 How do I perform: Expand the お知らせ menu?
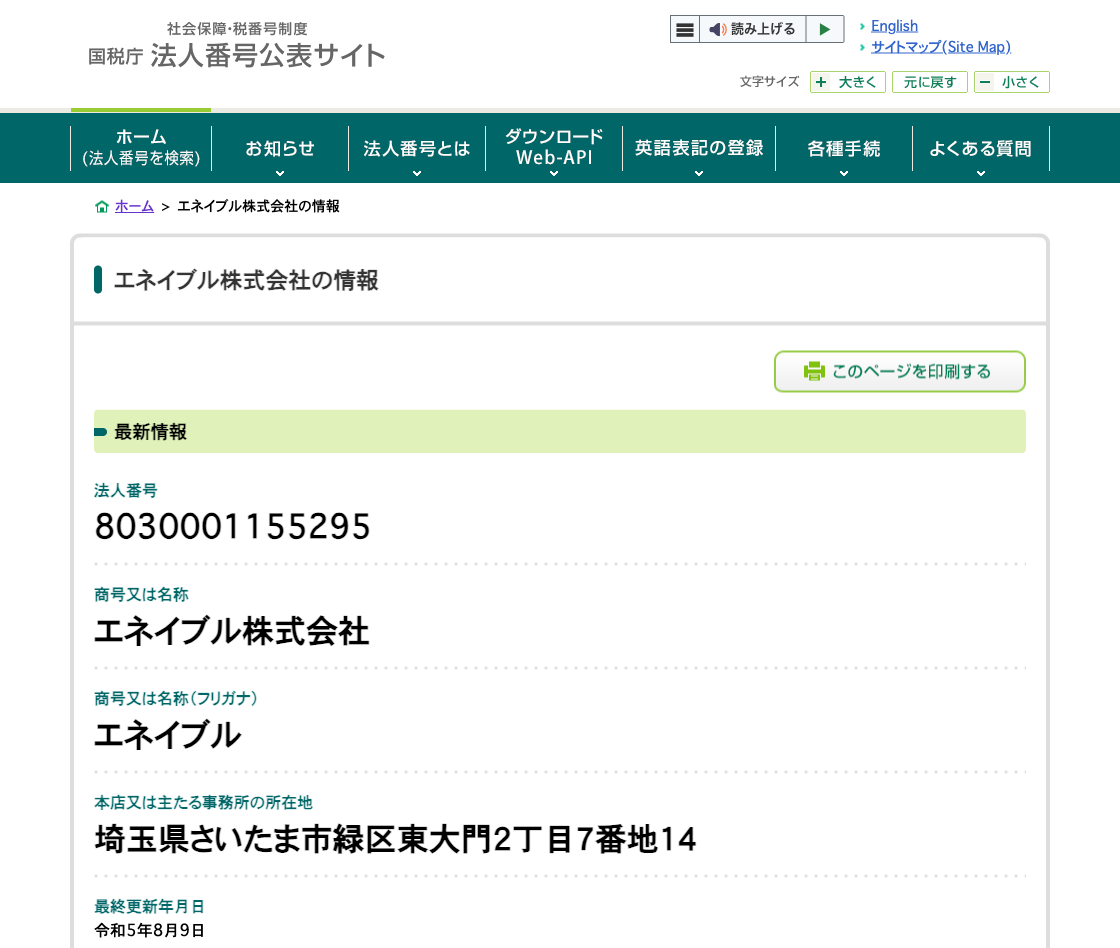tap(280, 149)
